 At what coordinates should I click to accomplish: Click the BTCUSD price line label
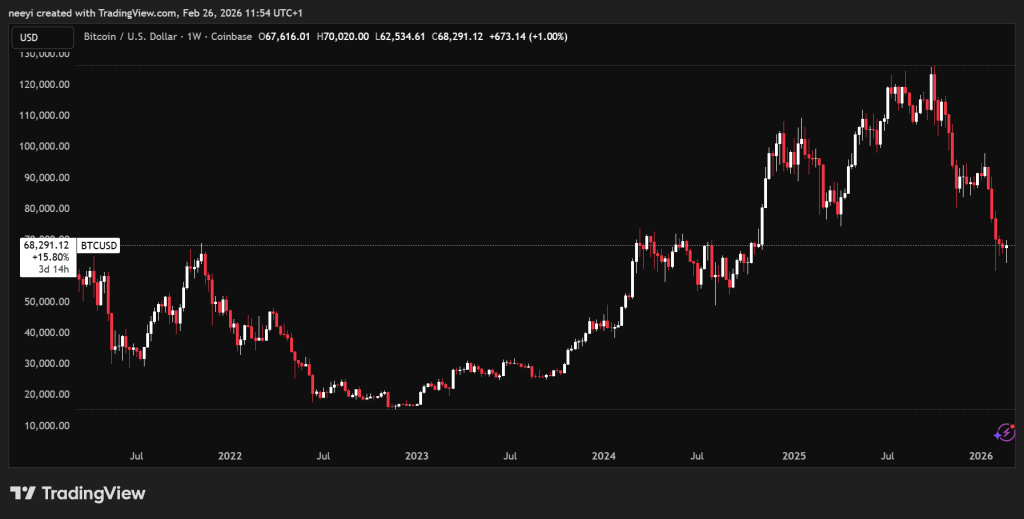[98, 244]
